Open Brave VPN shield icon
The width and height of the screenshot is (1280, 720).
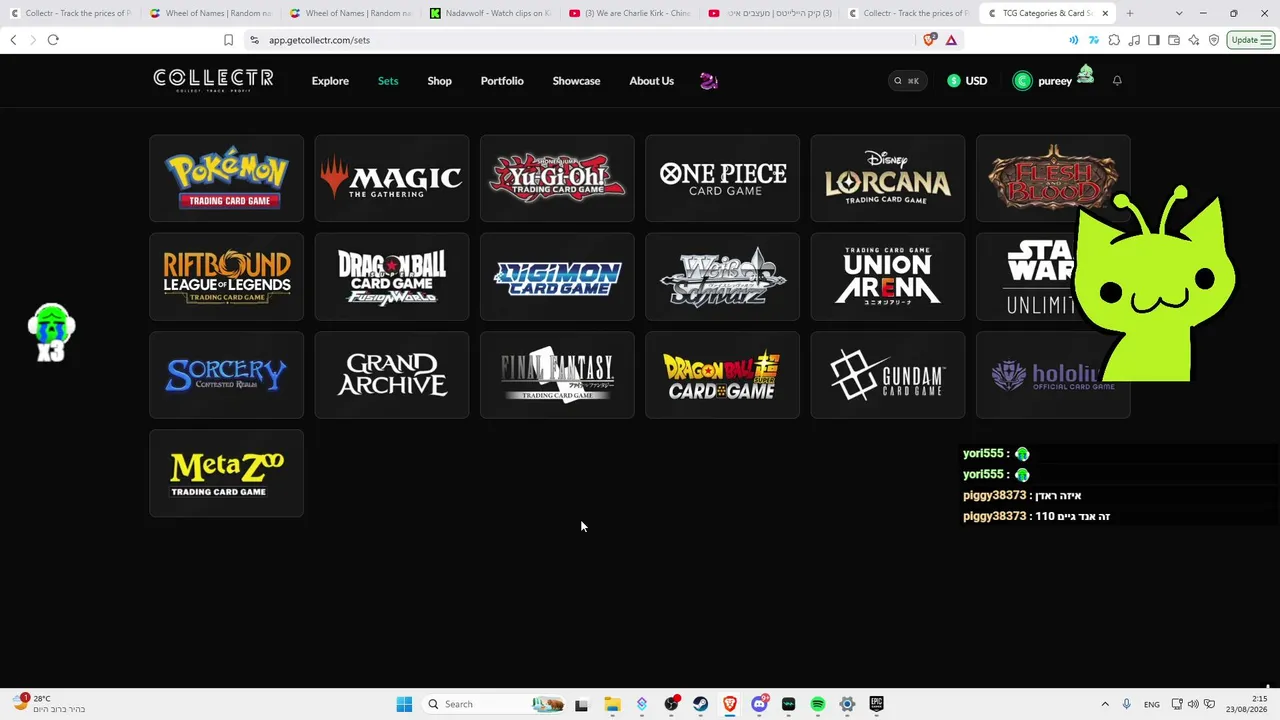point(1214,40)
